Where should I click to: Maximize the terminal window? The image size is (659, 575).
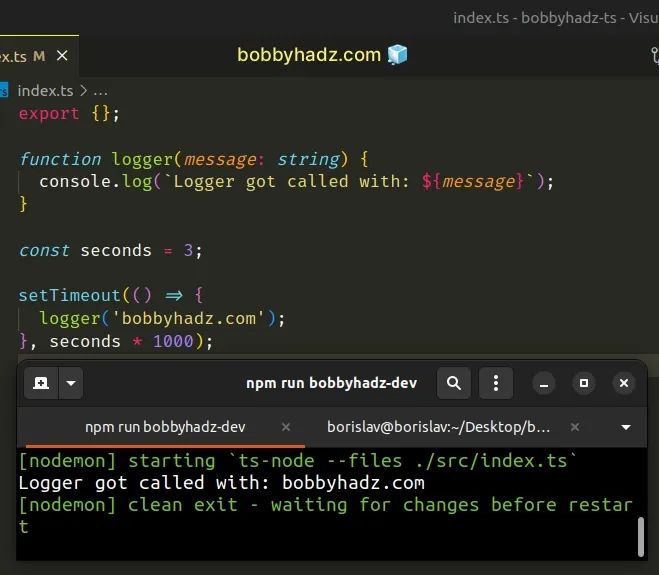pos(584,383)
